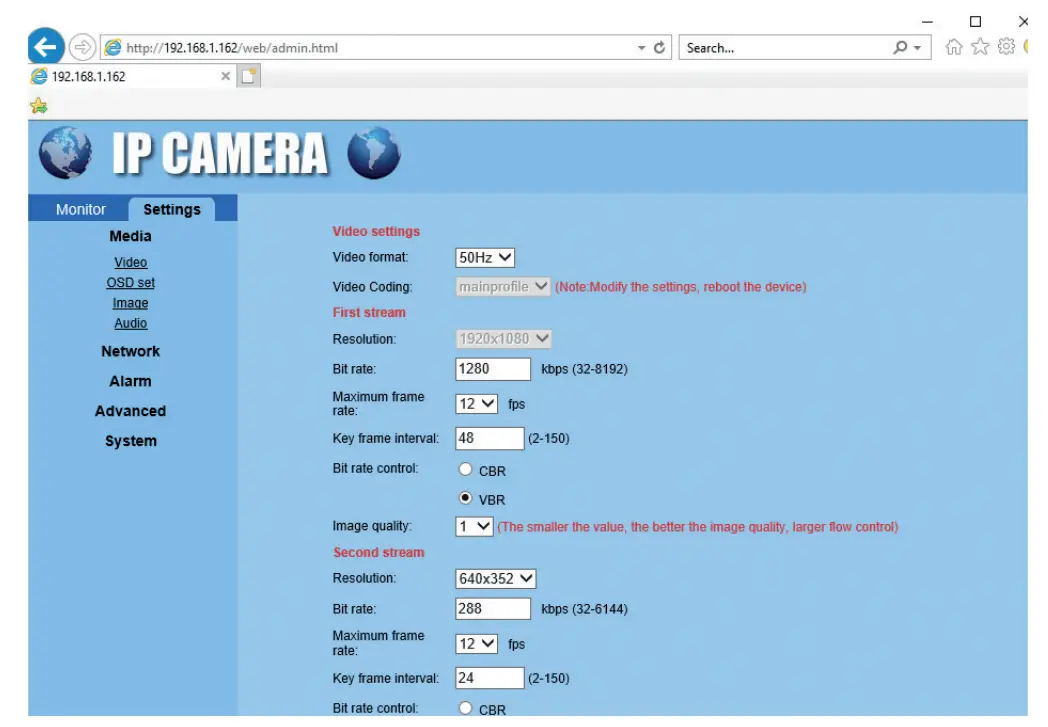
Task: Go to the Audio settings link
Action: 130,323
